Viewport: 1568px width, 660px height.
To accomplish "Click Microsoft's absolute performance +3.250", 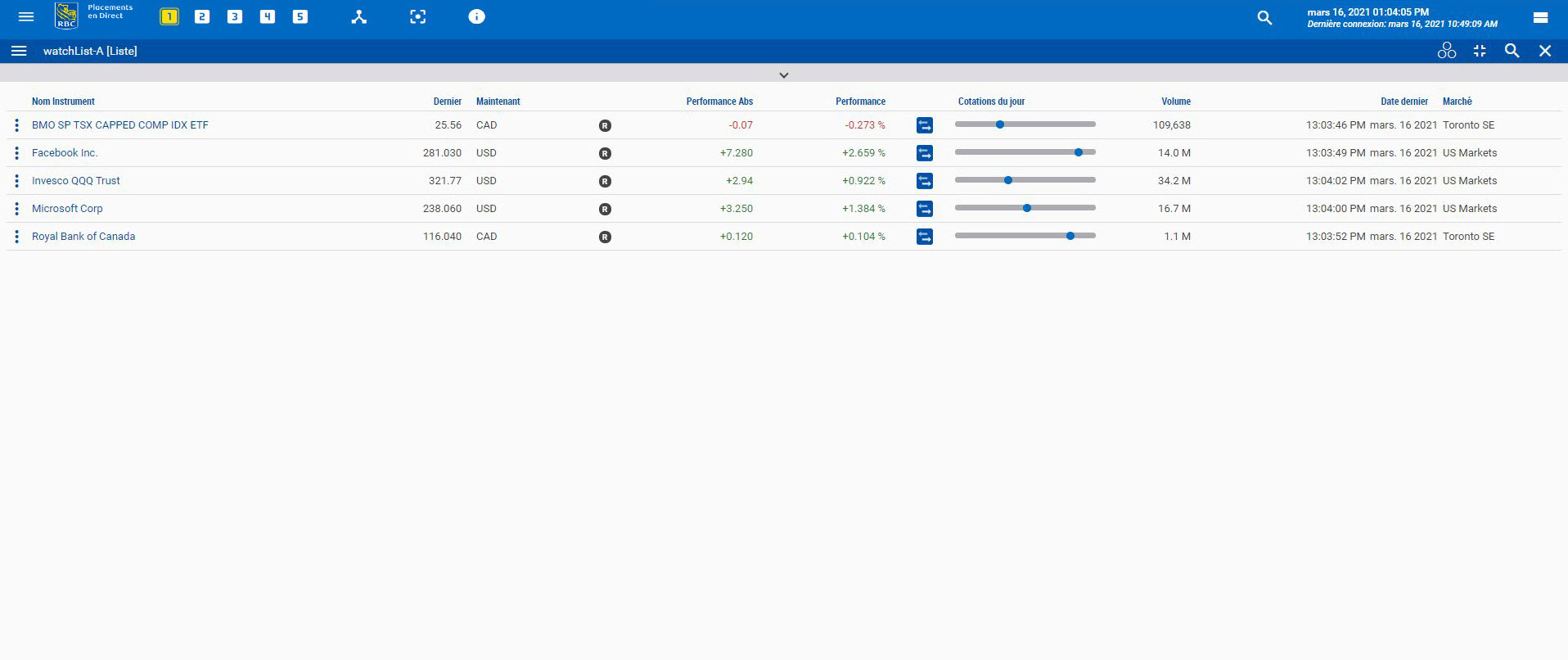I will pos(737,209).
